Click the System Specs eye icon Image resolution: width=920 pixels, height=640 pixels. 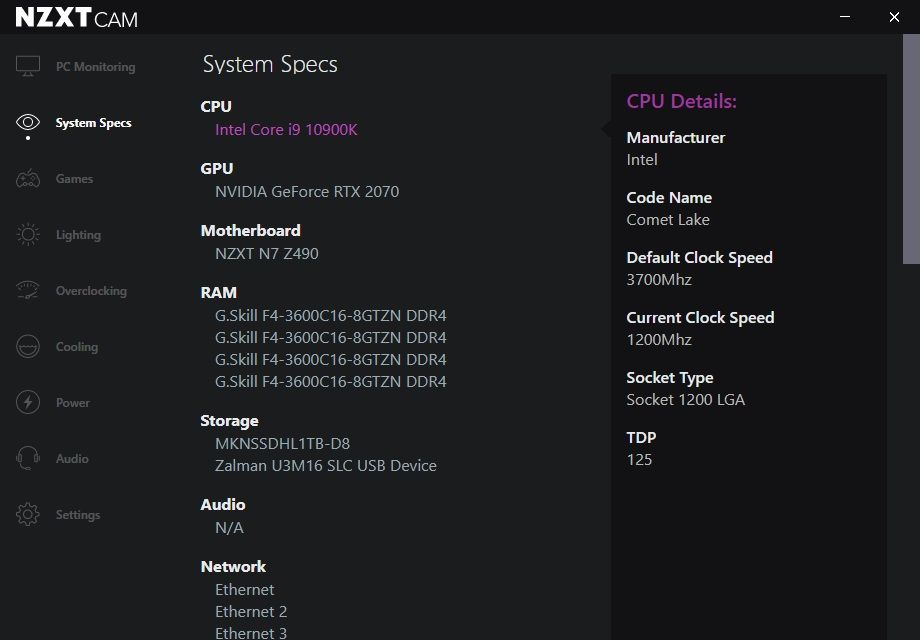(28, 123)
